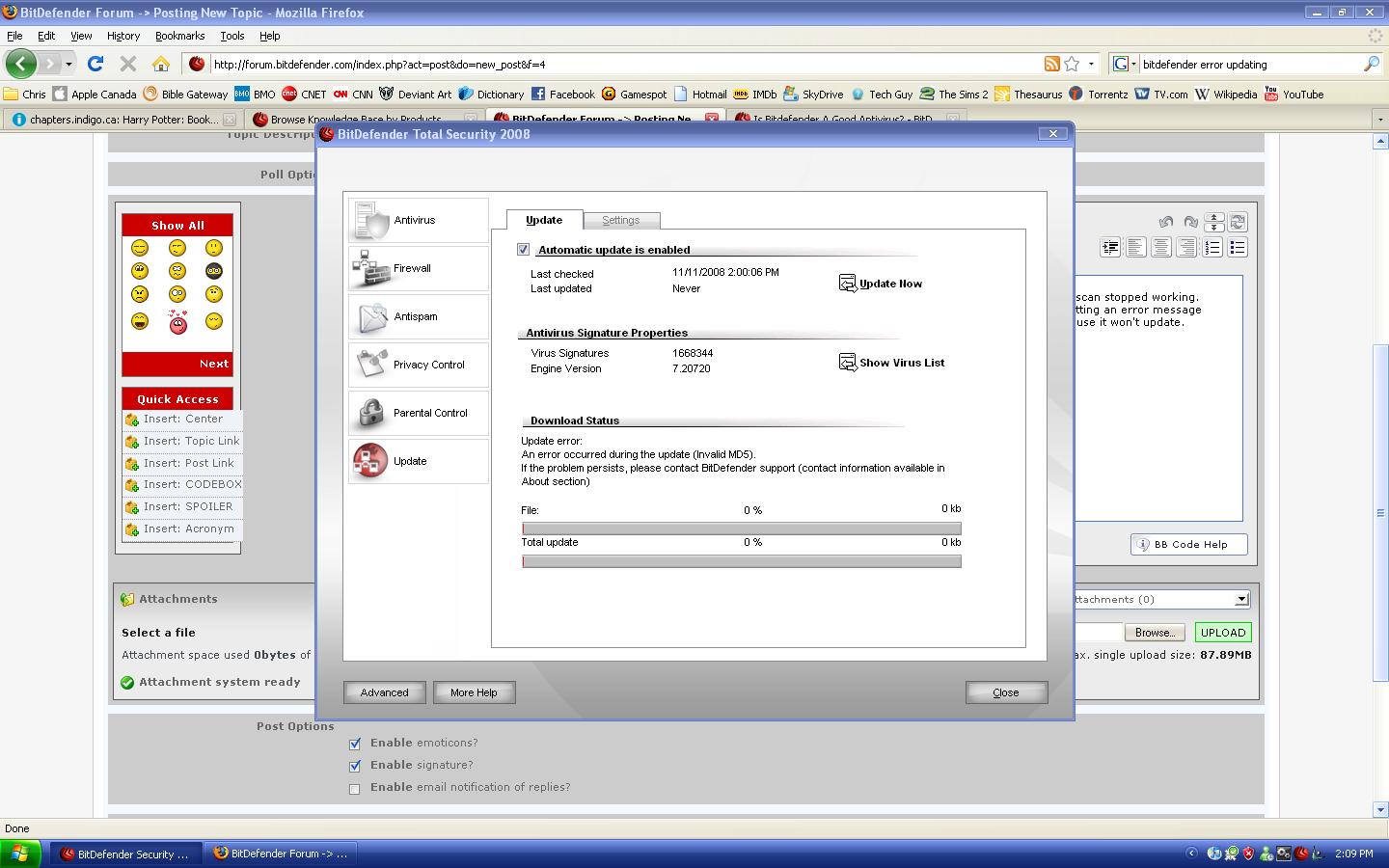1389x868 pixels.
Task: Click the More Help button
Action: (x=474, y=692)
